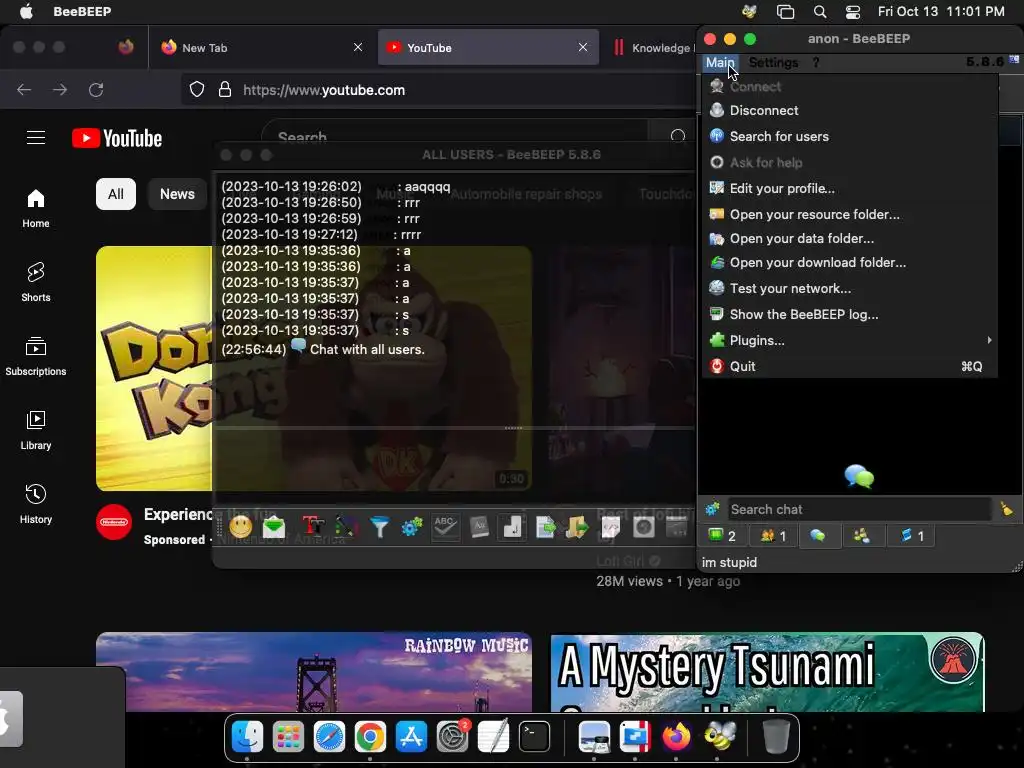Go back in Firefox navigation
This screenshot has width=1024, height=768.
tap(24, 89)
